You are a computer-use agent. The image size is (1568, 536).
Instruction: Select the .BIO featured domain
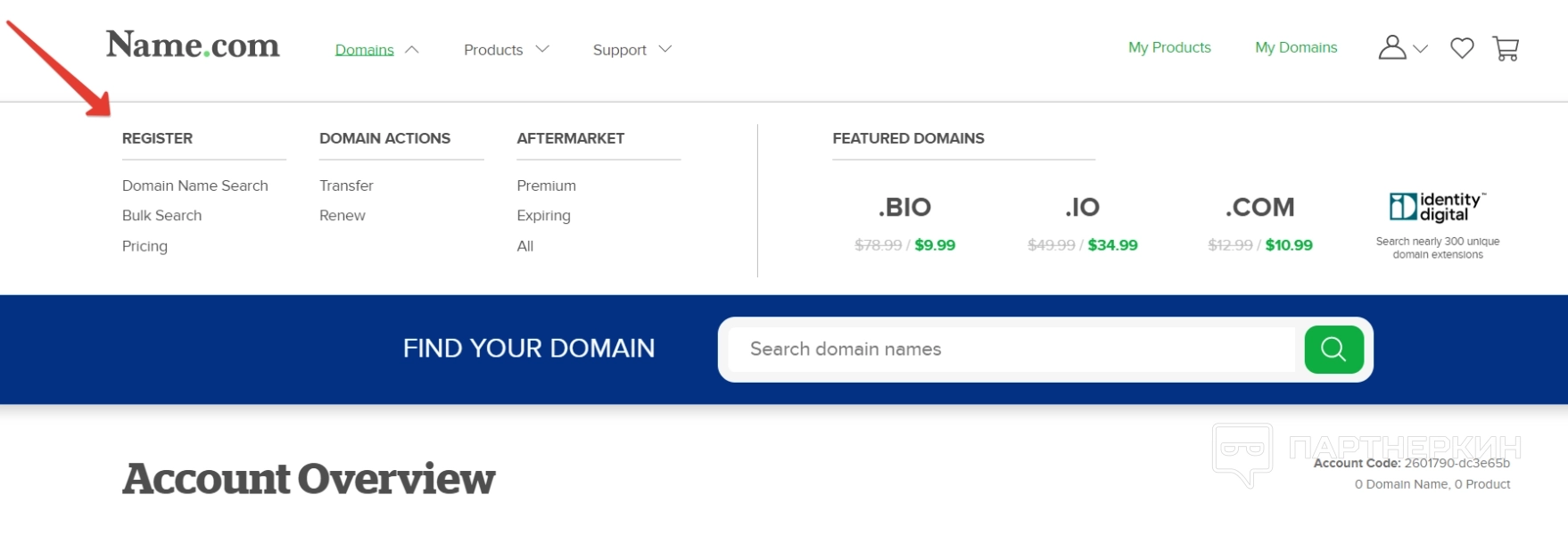[x=904, y=208]
